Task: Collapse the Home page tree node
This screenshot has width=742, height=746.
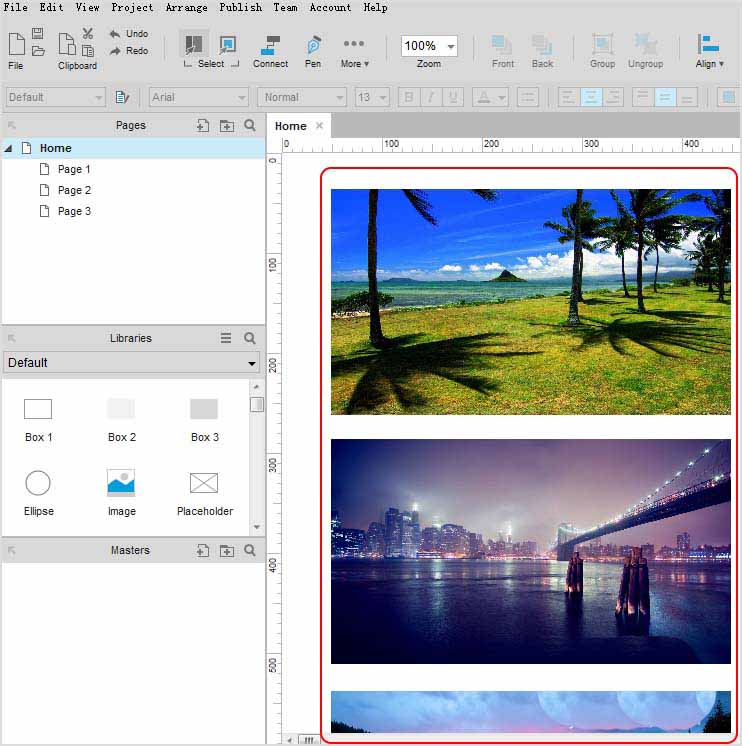Action: tap(9, 149)
